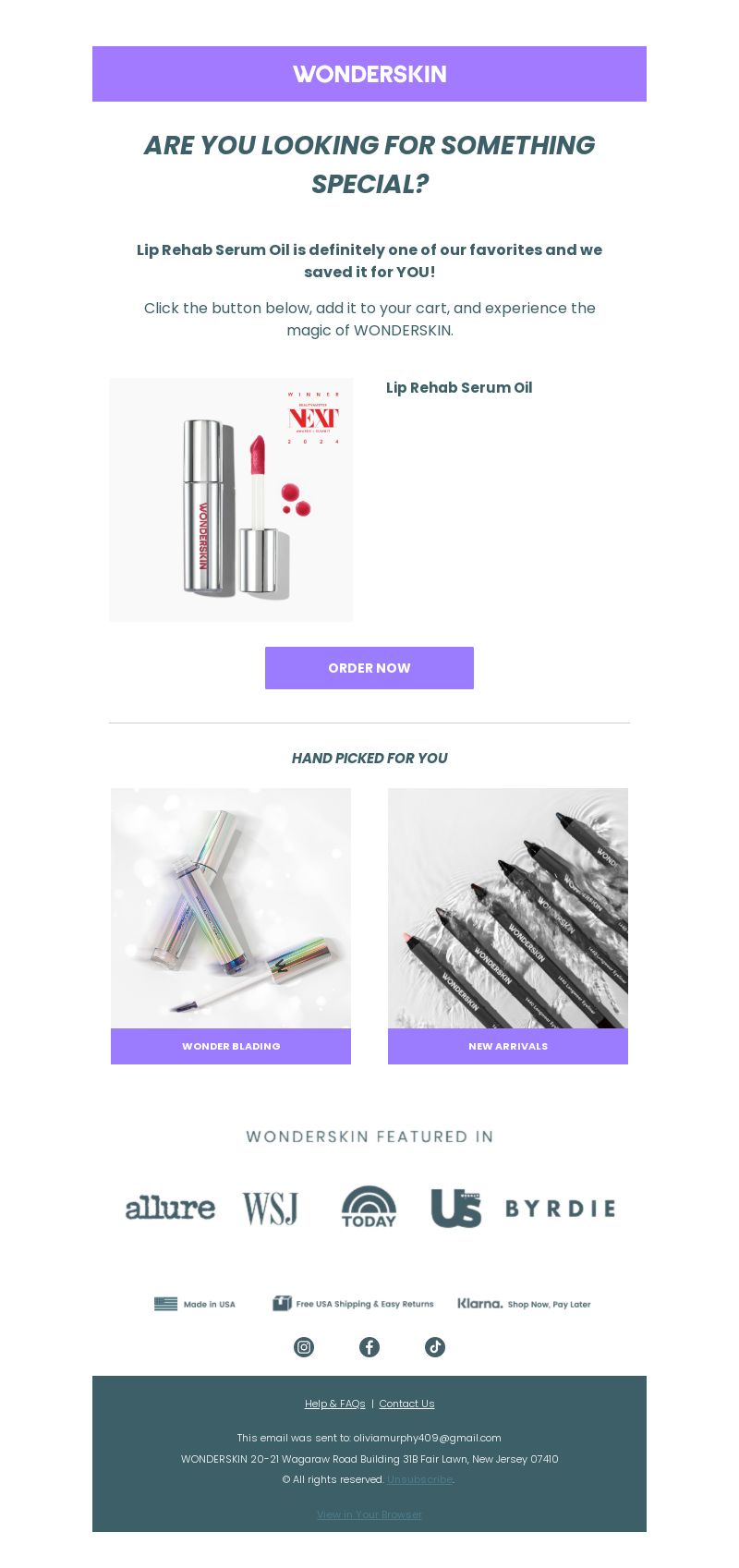The image size is (739, 1568).
Task: Click the Us Weekly logo
Action: point(456,1208)
